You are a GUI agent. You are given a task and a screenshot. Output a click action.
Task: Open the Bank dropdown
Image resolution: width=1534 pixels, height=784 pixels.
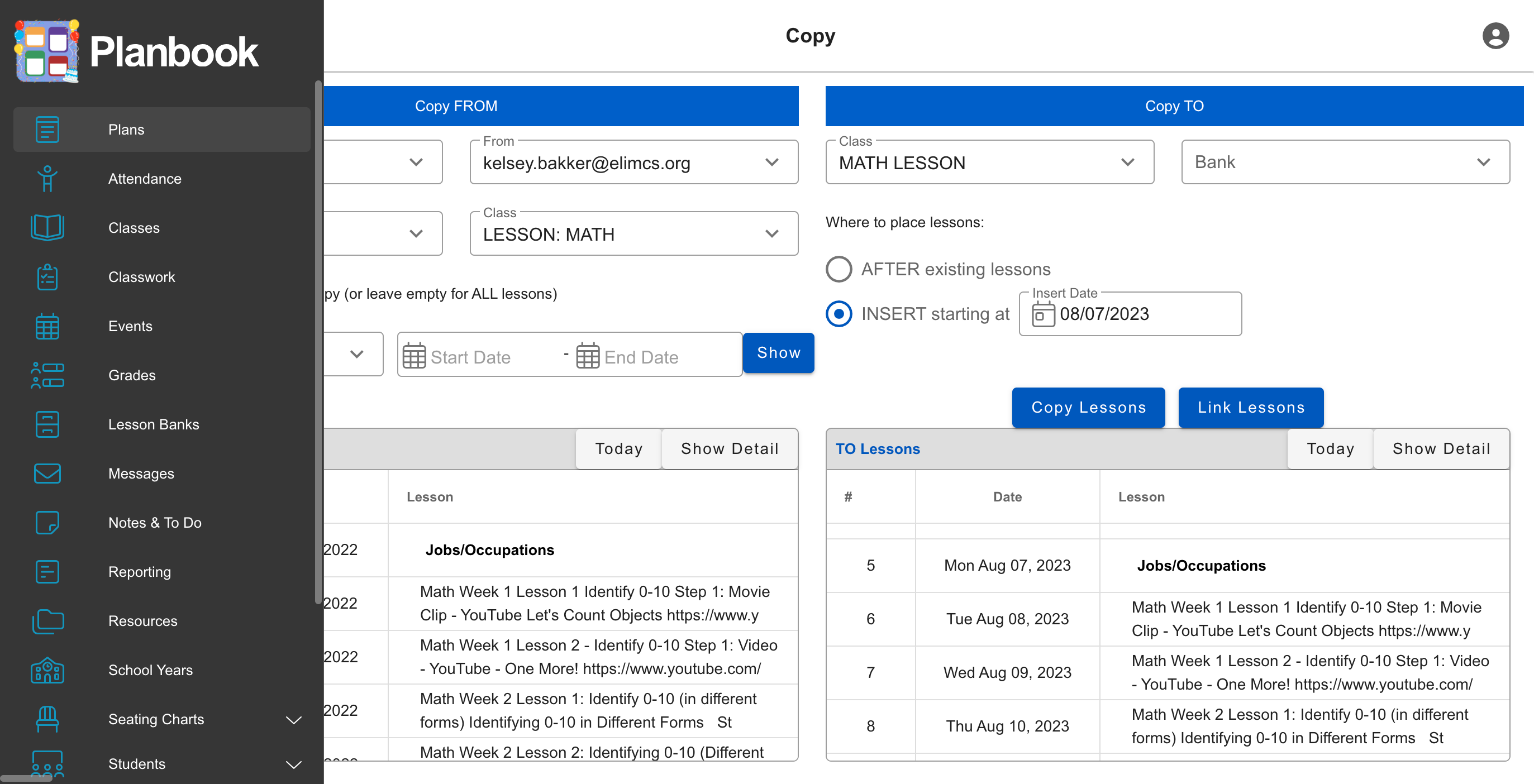1345,162
